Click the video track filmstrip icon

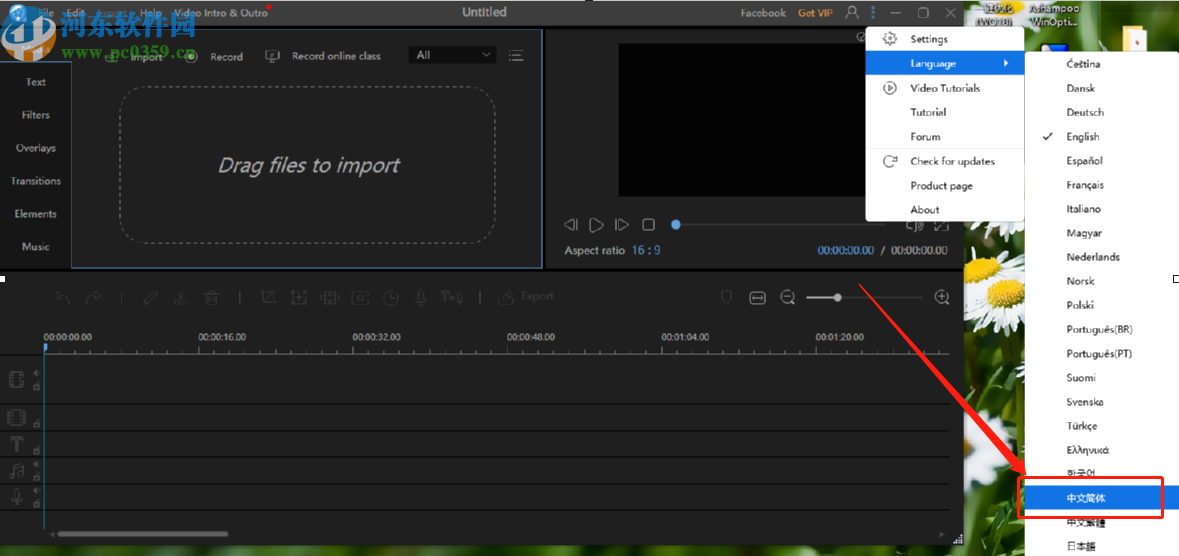tap(17, 379)
